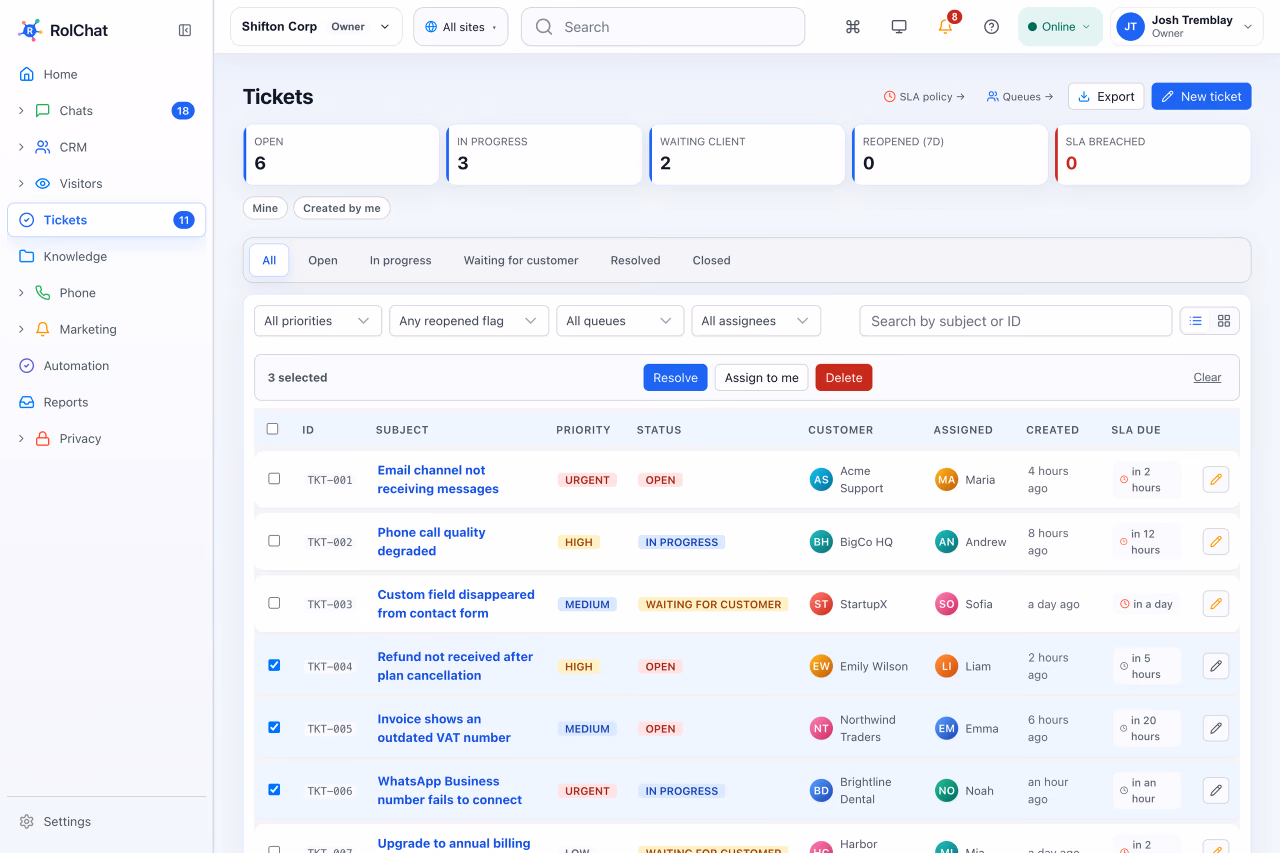This screenshot has width=1280, height=853.
Task: Open the command palette icon
Action: (x=853, y=27)
